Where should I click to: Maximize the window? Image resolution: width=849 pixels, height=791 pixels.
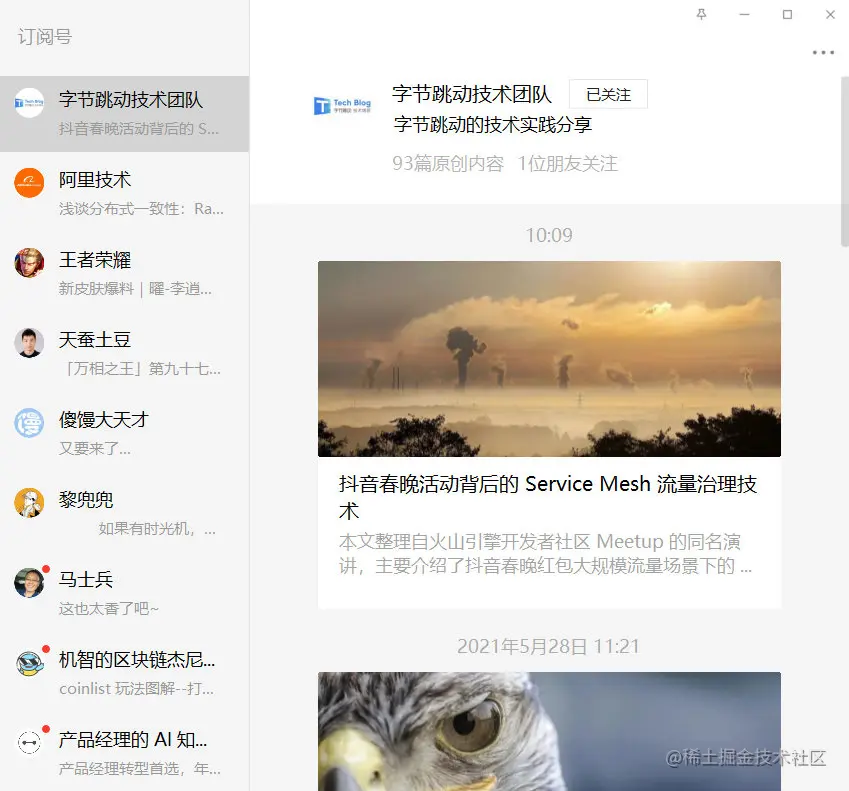(x=787, y=15)
